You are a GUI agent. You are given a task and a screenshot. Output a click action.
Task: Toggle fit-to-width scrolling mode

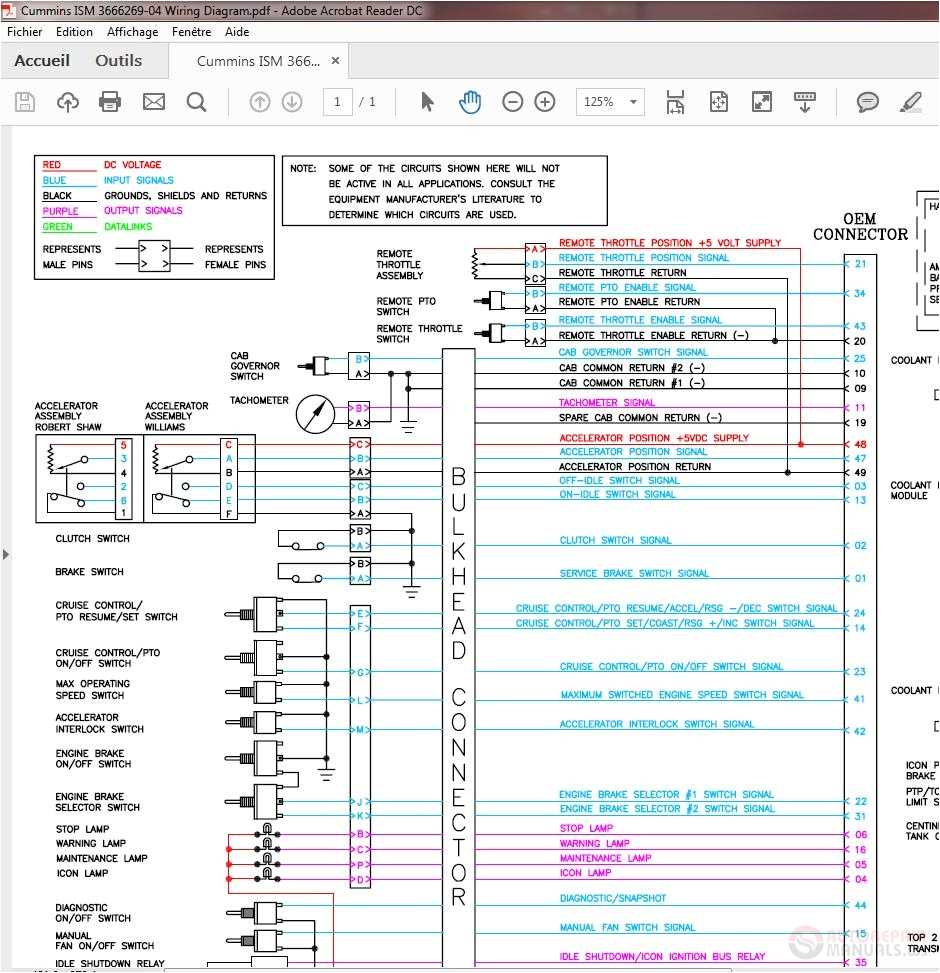pos(676,102)
